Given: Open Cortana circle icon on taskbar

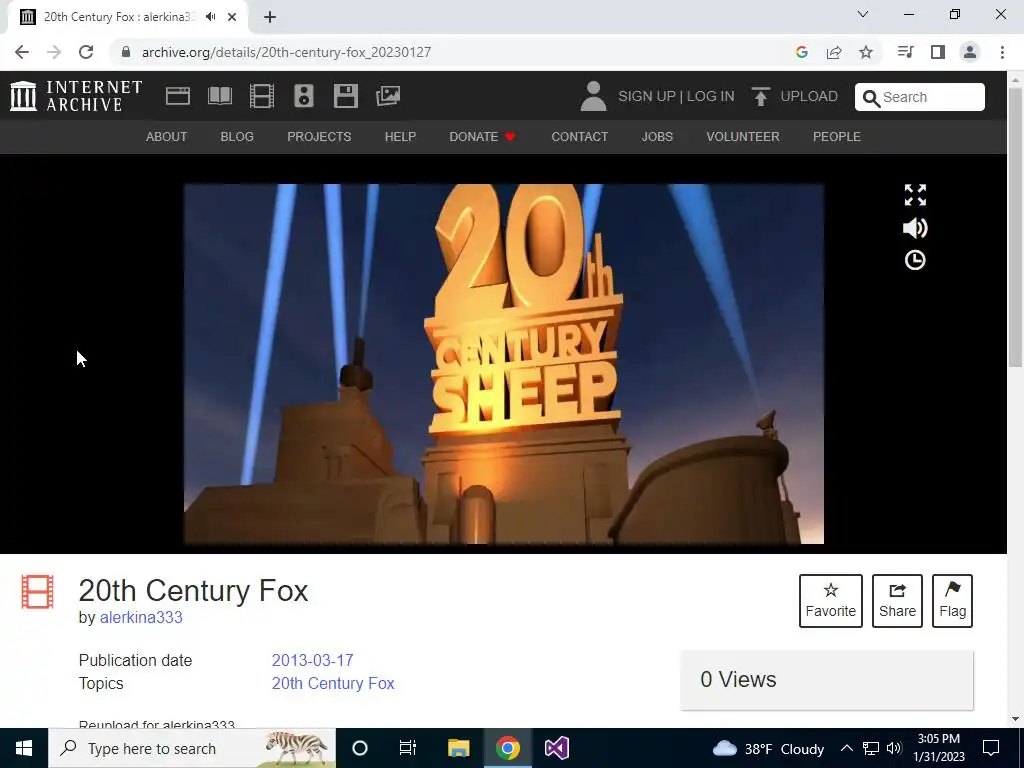Looking at the screenshot, I should [x=360, y=748].
